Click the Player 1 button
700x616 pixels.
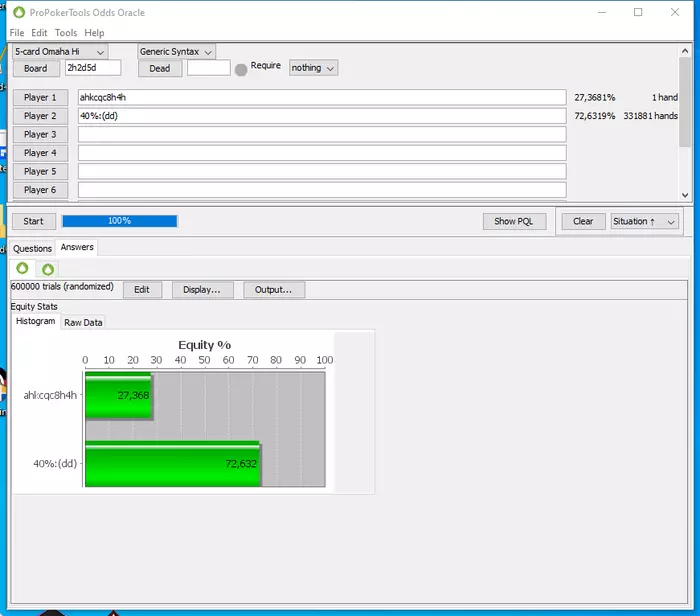click(40, 97)
